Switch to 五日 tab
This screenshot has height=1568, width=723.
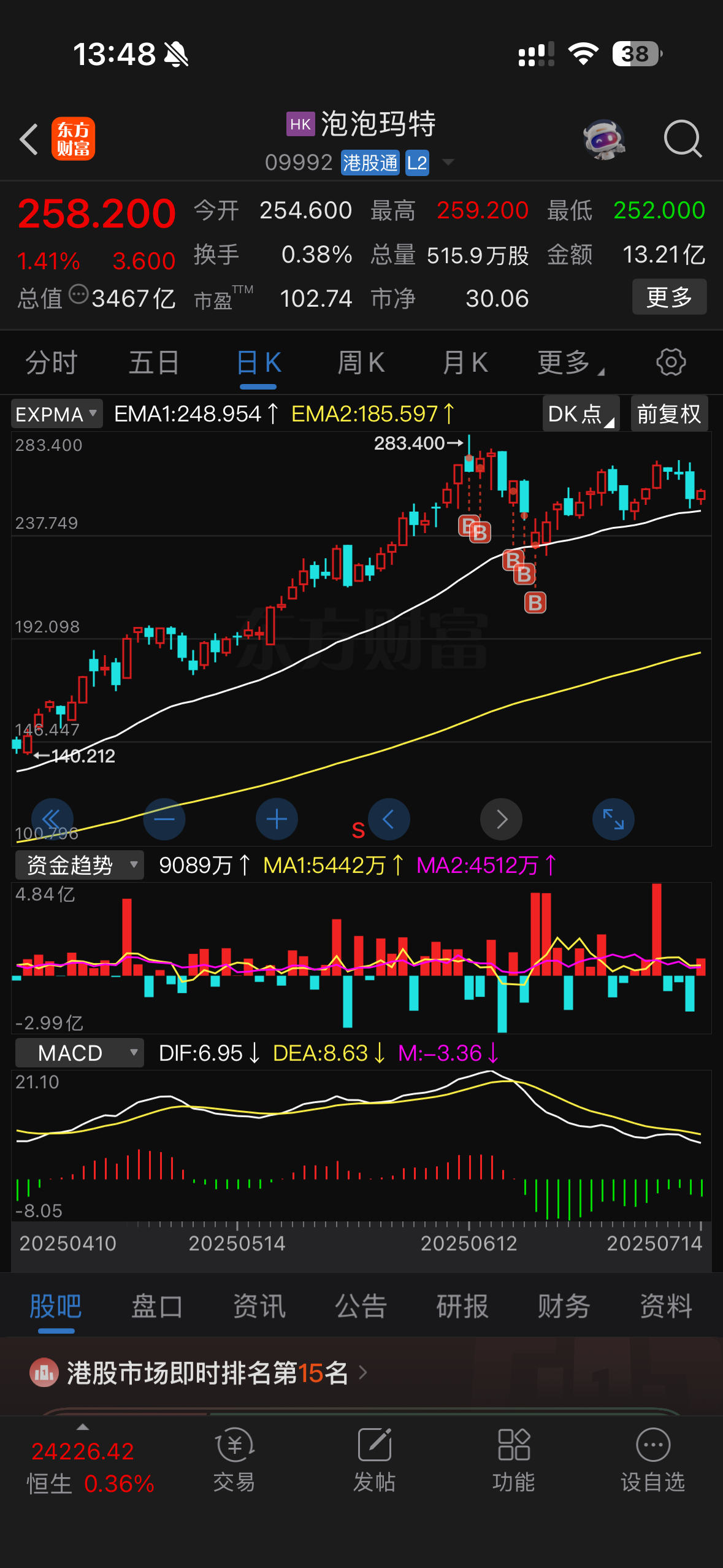coord(155,362)
